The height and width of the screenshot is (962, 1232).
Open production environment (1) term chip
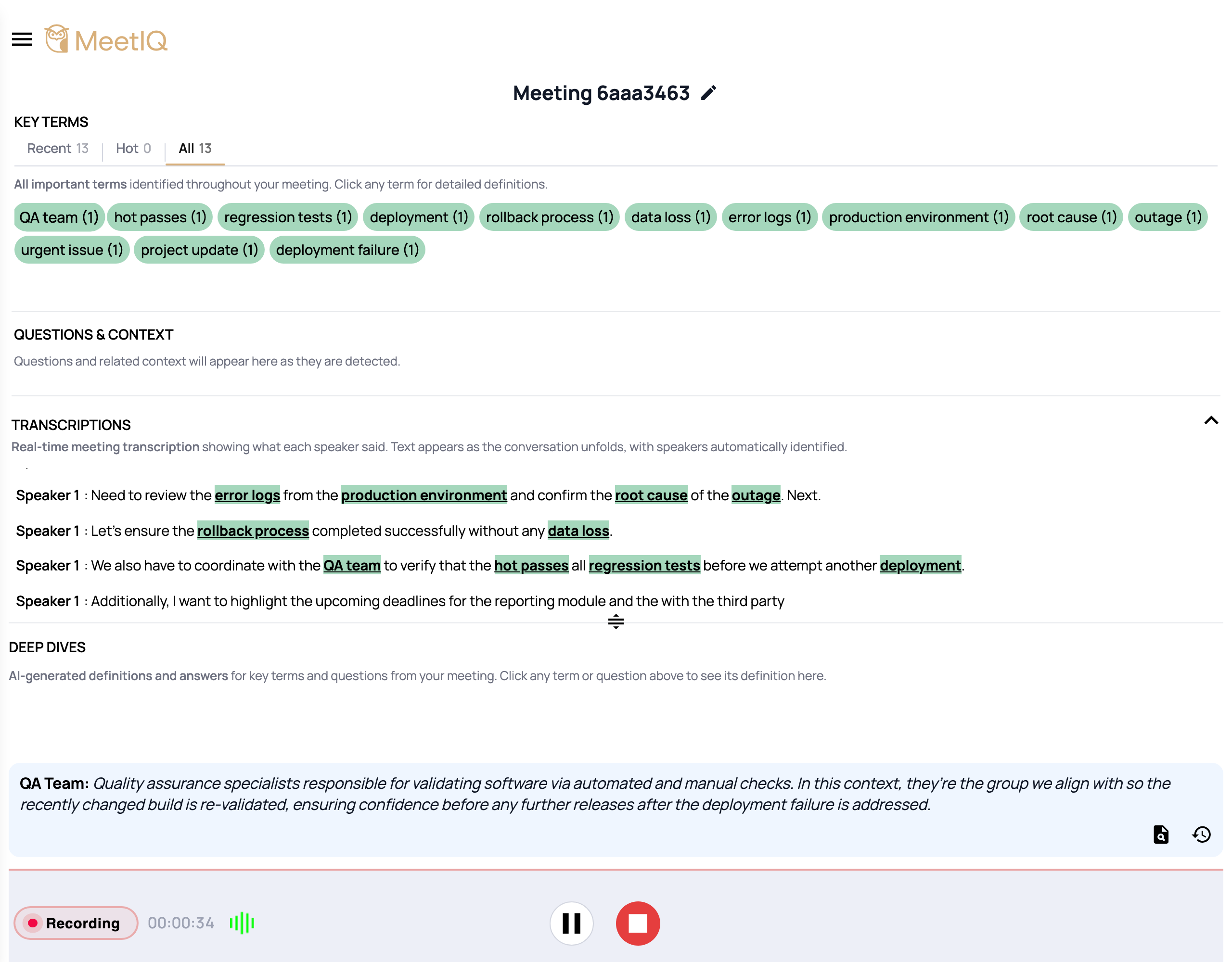click(x=918, y=217)
